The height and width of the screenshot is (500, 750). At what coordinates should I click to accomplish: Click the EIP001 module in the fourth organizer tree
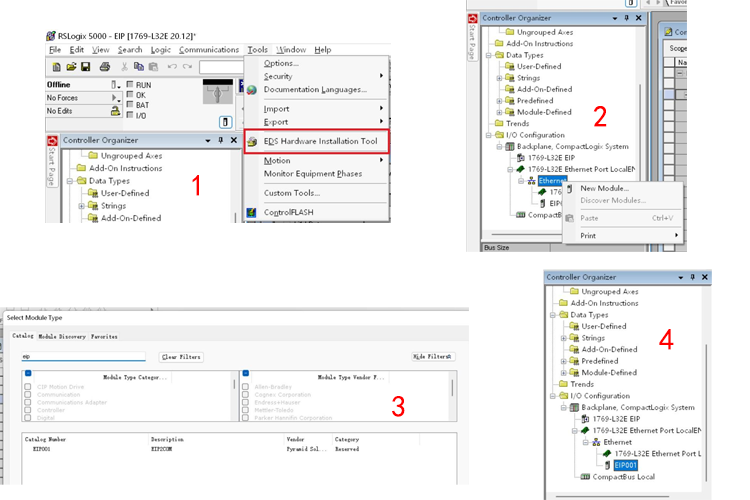click(625, 464)
